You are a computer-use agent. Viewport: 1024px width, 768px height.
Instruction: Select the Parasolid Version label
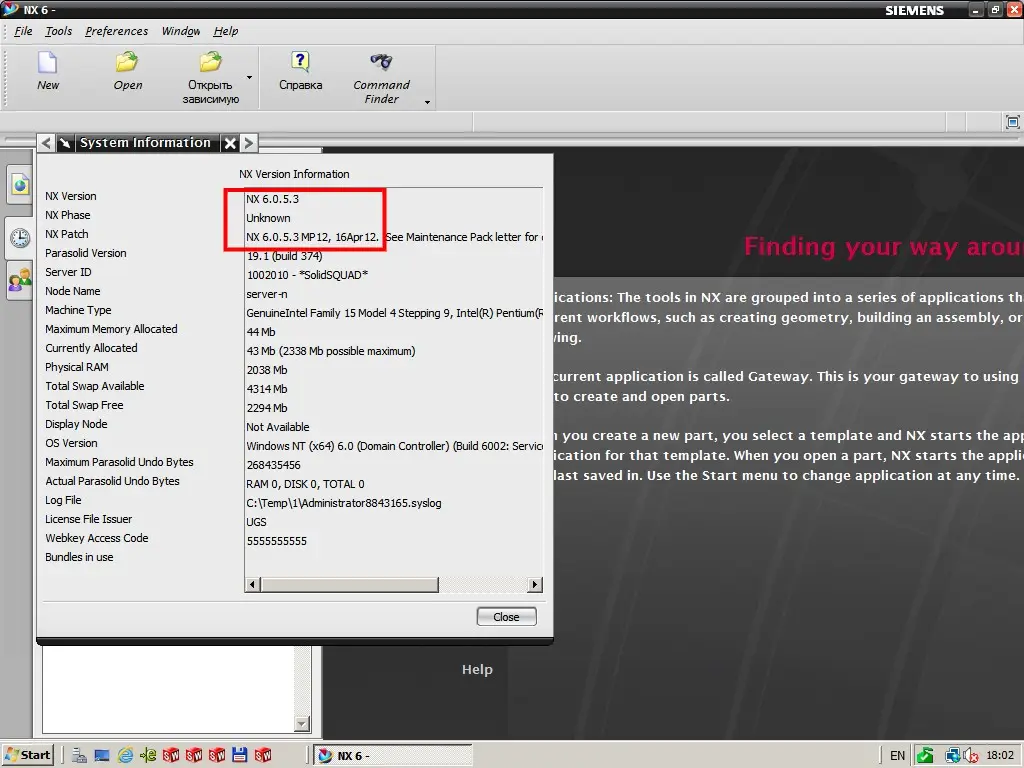pyautogui.click(x=86, y=253)
